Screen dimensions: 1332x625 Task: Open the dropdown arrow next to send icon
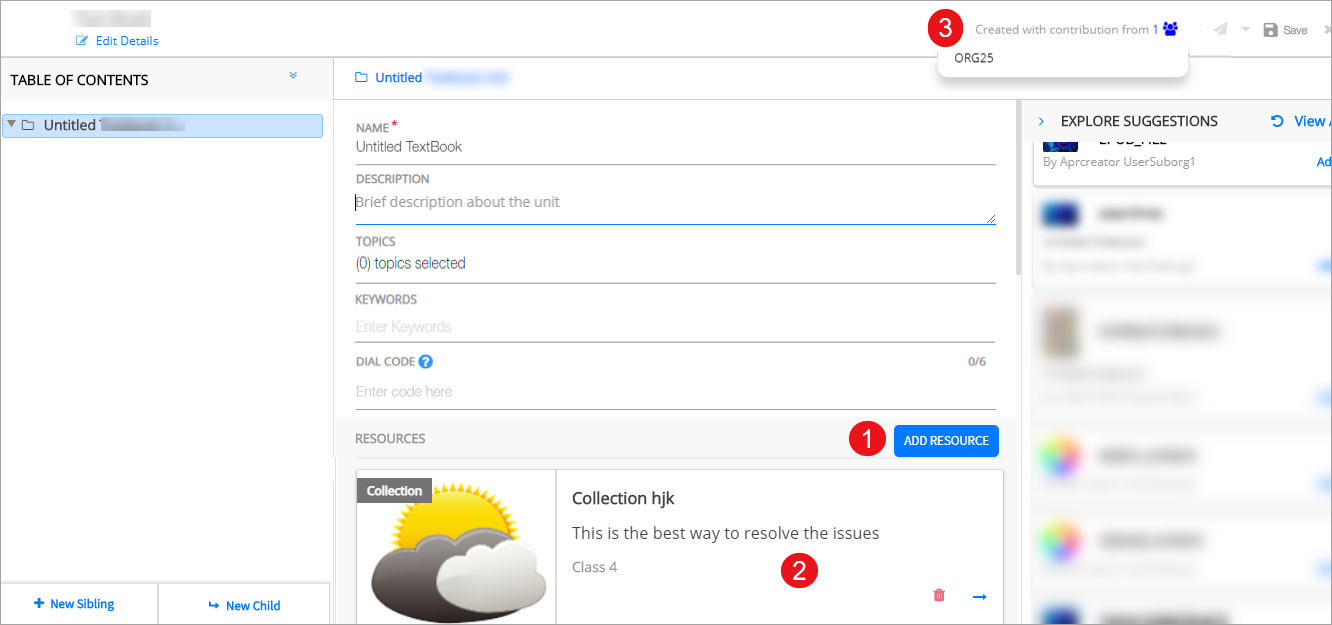pos(1245,30)
